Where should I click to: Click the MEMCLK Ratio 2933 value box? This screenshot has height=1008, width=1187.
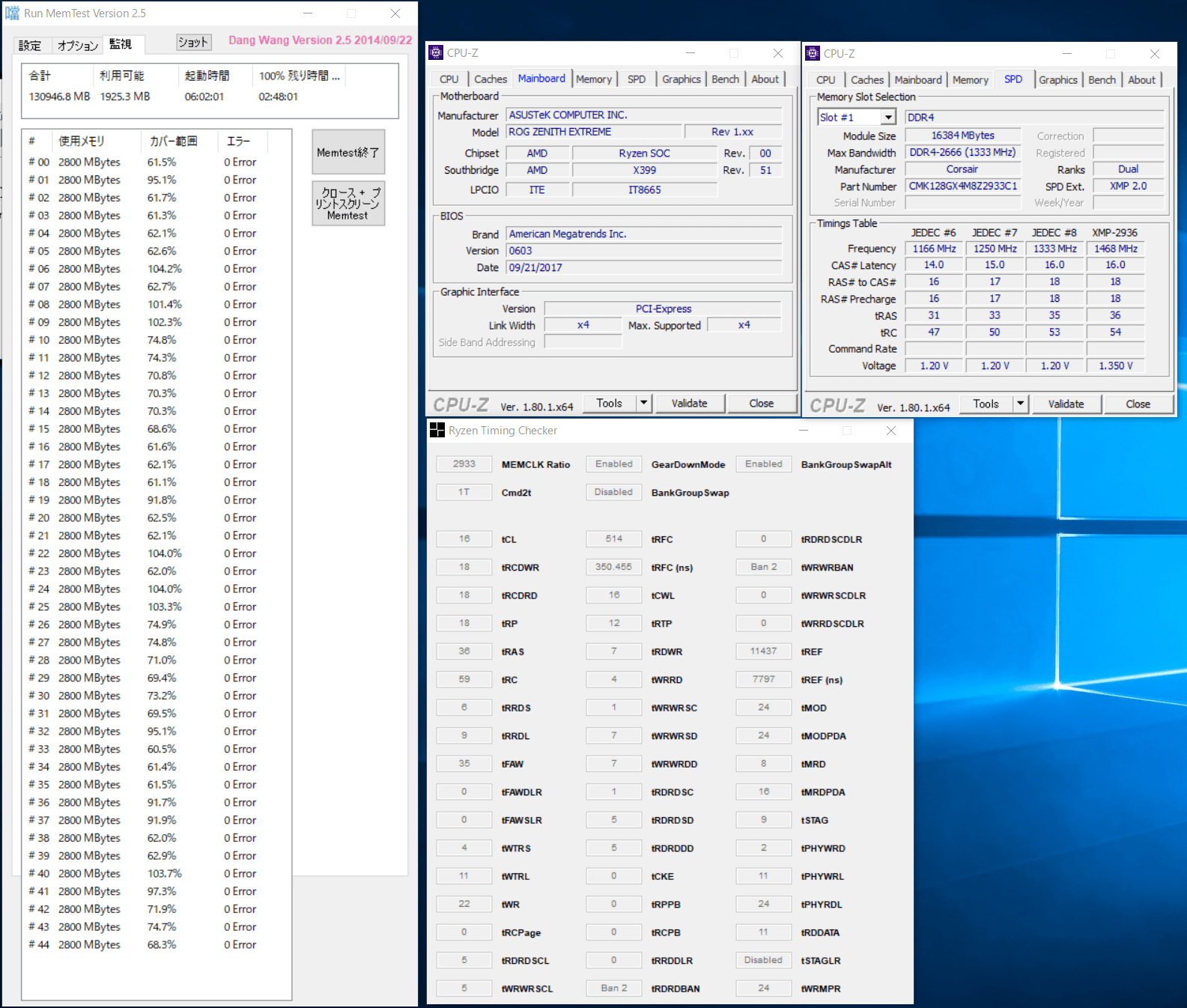(464, 464)
